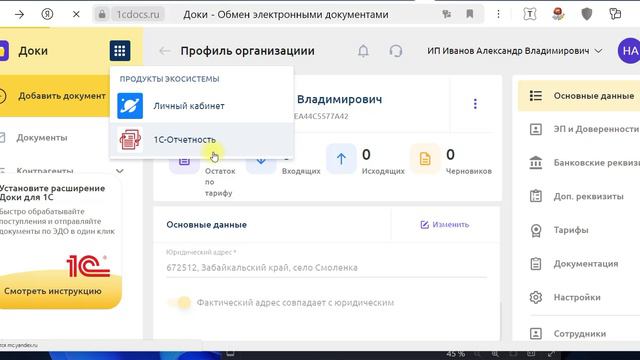Click the outgoing documents arrow icon
Screen dimensions: 640x360
click(341, 159)
